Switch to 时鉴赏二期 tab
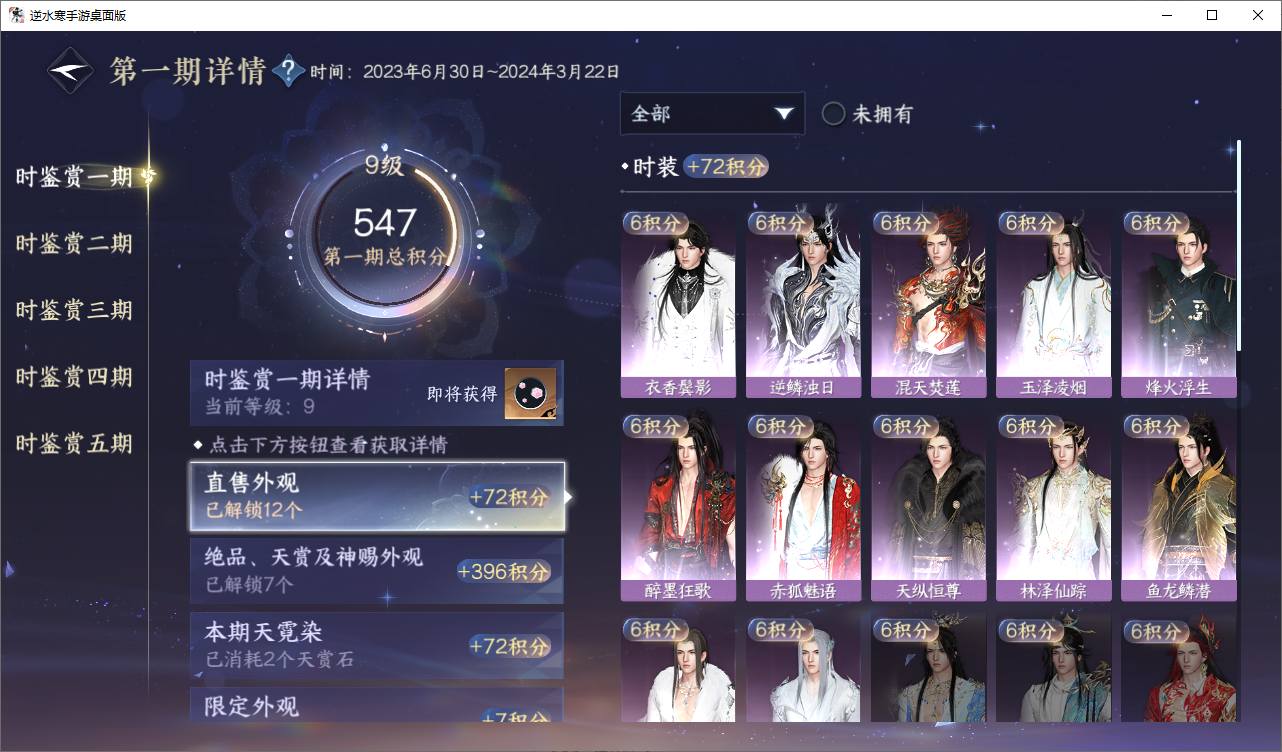Image resolution: width=1282 pixels, height=752 pixels. [x=74, y=244]
